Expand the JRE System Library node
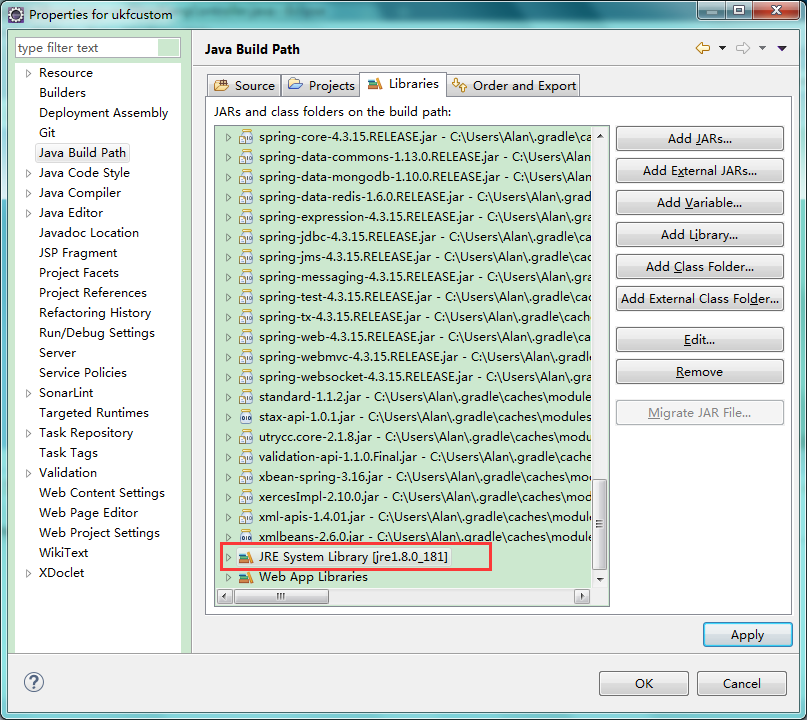807x720 pixels. 228,557
